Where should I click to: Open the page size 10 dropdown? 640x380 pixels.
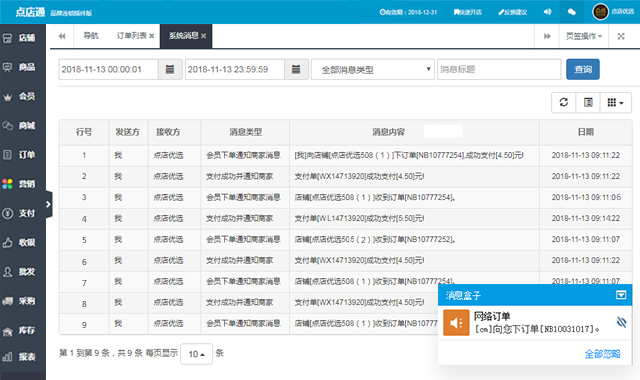click(x=196, y=354)
